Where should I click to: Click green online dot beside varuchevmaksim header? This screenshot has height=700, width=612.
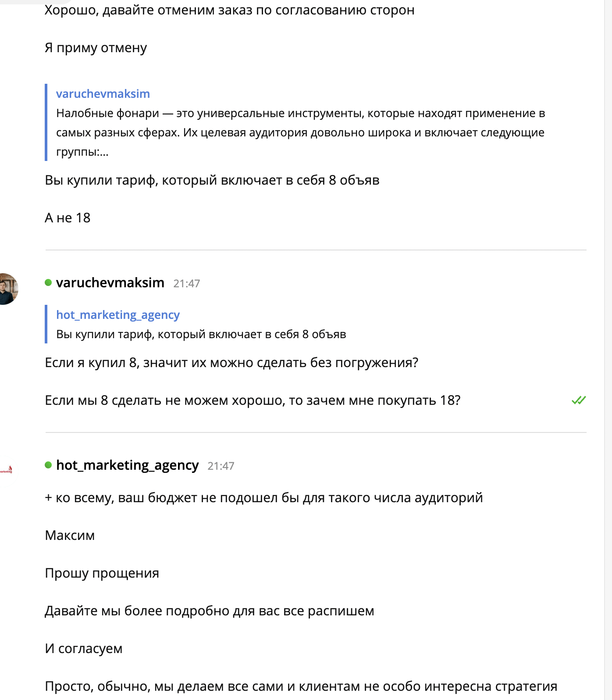[x=48, y=283]
